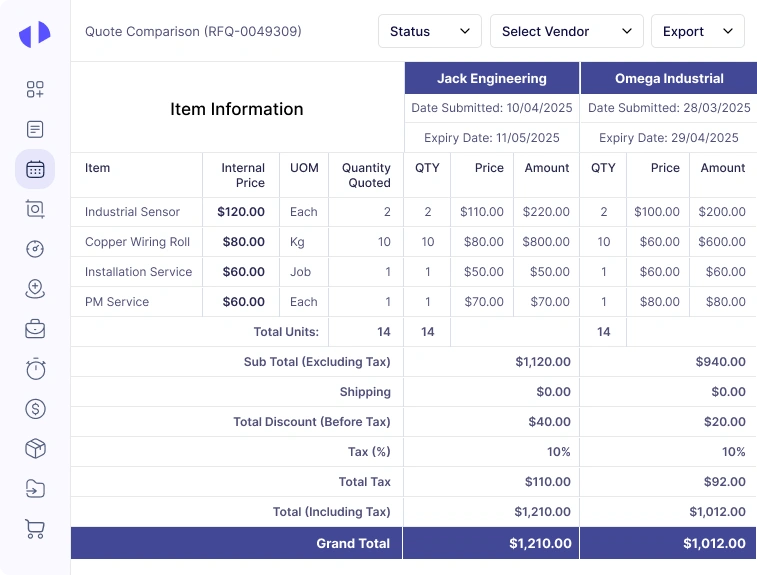Viewport: 757px width, 575px height.
Task: Open the briefcase sidebar icon
Action: pos(35,329)
